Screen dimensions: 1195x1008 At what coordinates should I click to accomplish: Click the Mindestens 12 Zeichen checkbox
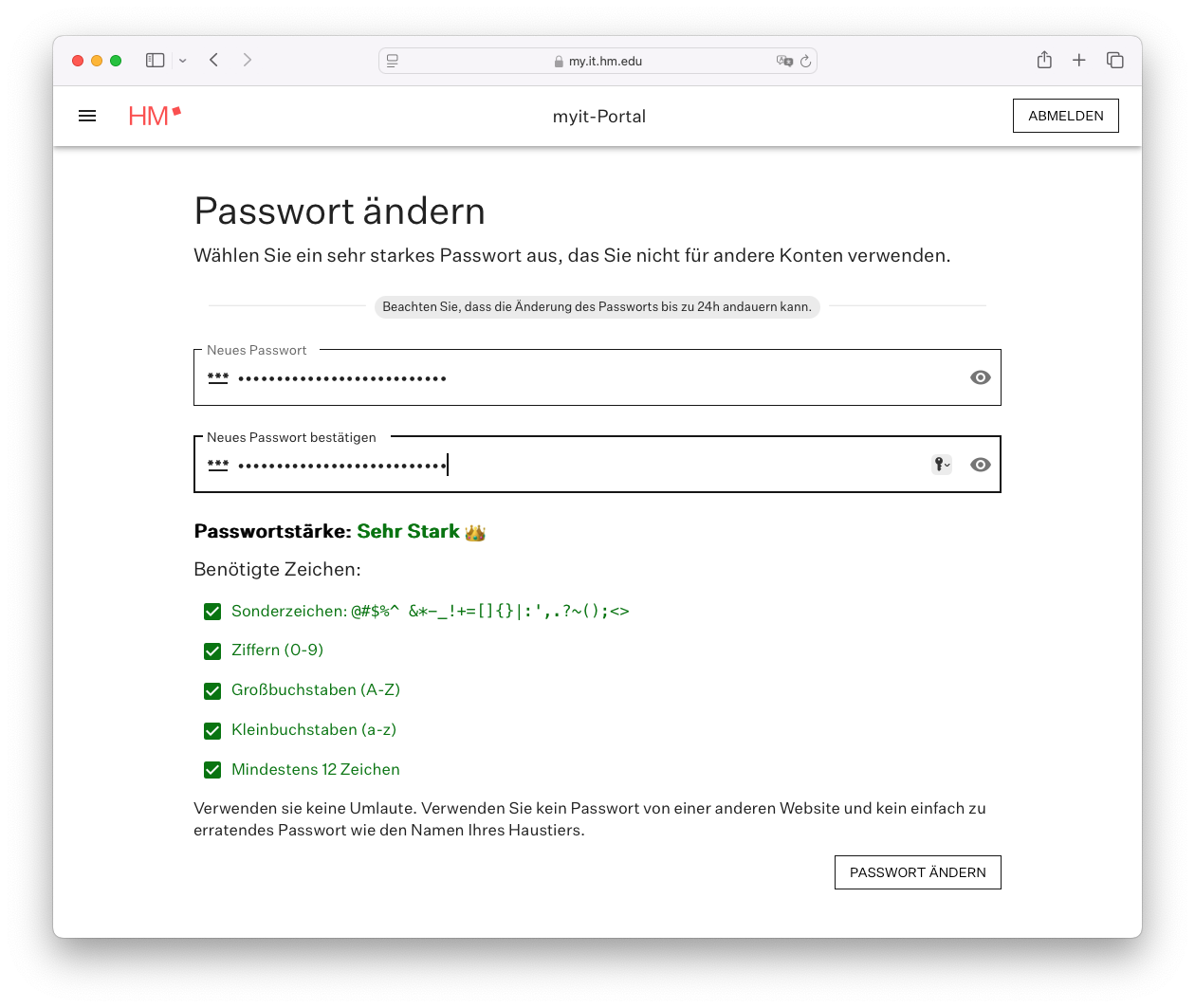point(212,770)
